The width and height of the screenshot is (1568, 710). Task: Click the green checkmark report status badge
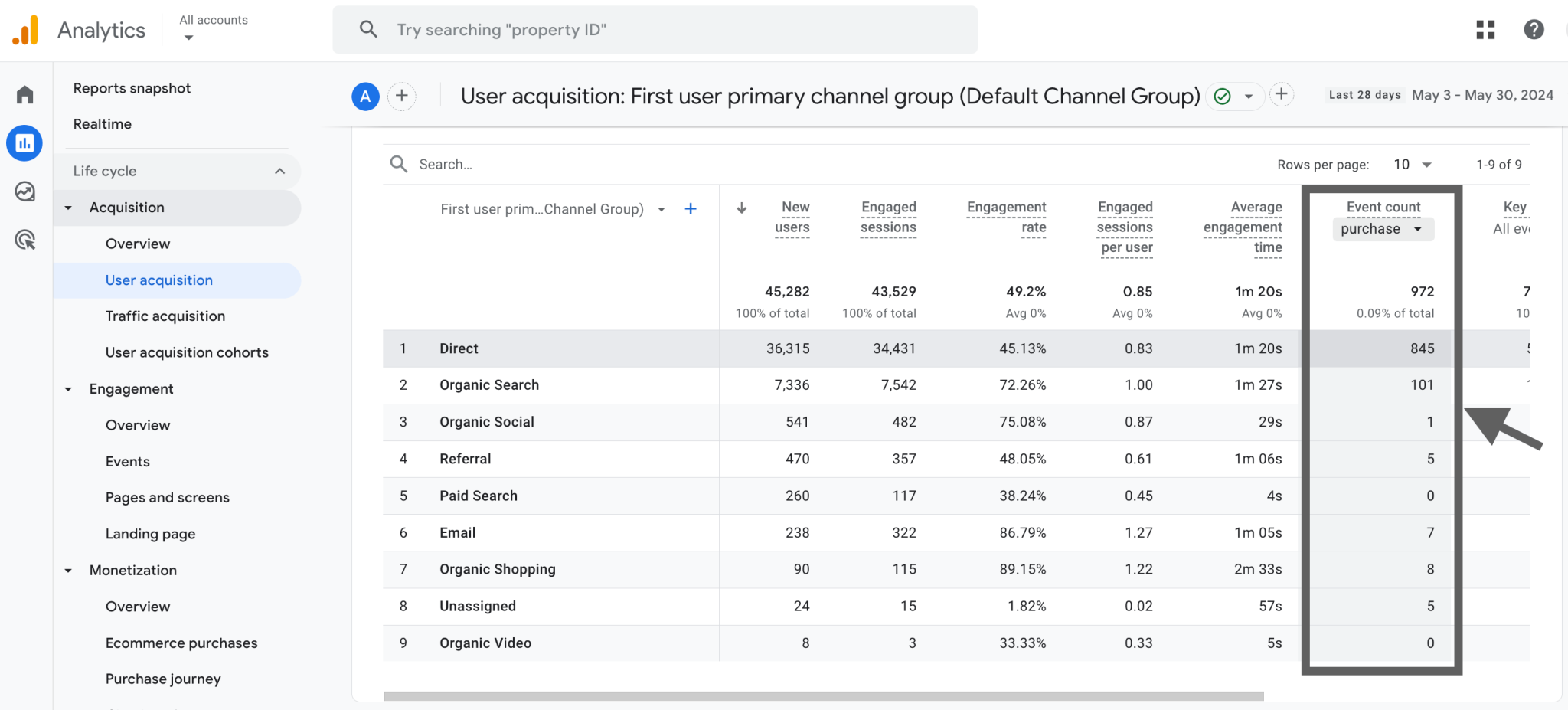pyautogui.click(x=1223, y=96)
